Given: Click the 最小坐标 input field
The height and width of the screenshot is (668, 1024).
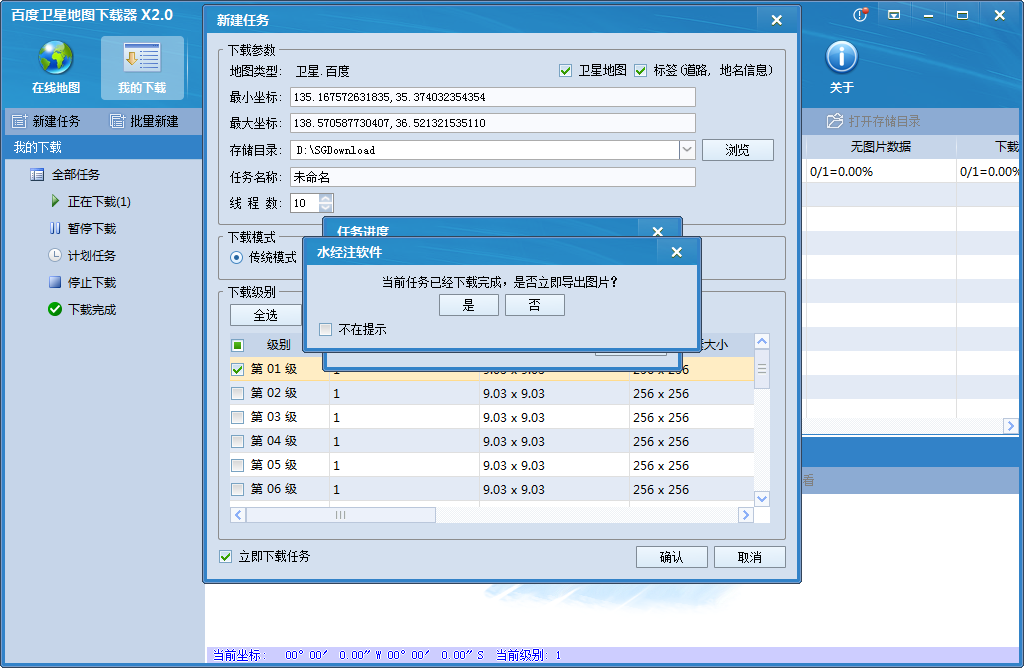Looking at the screenshot, I should point(492,97).
